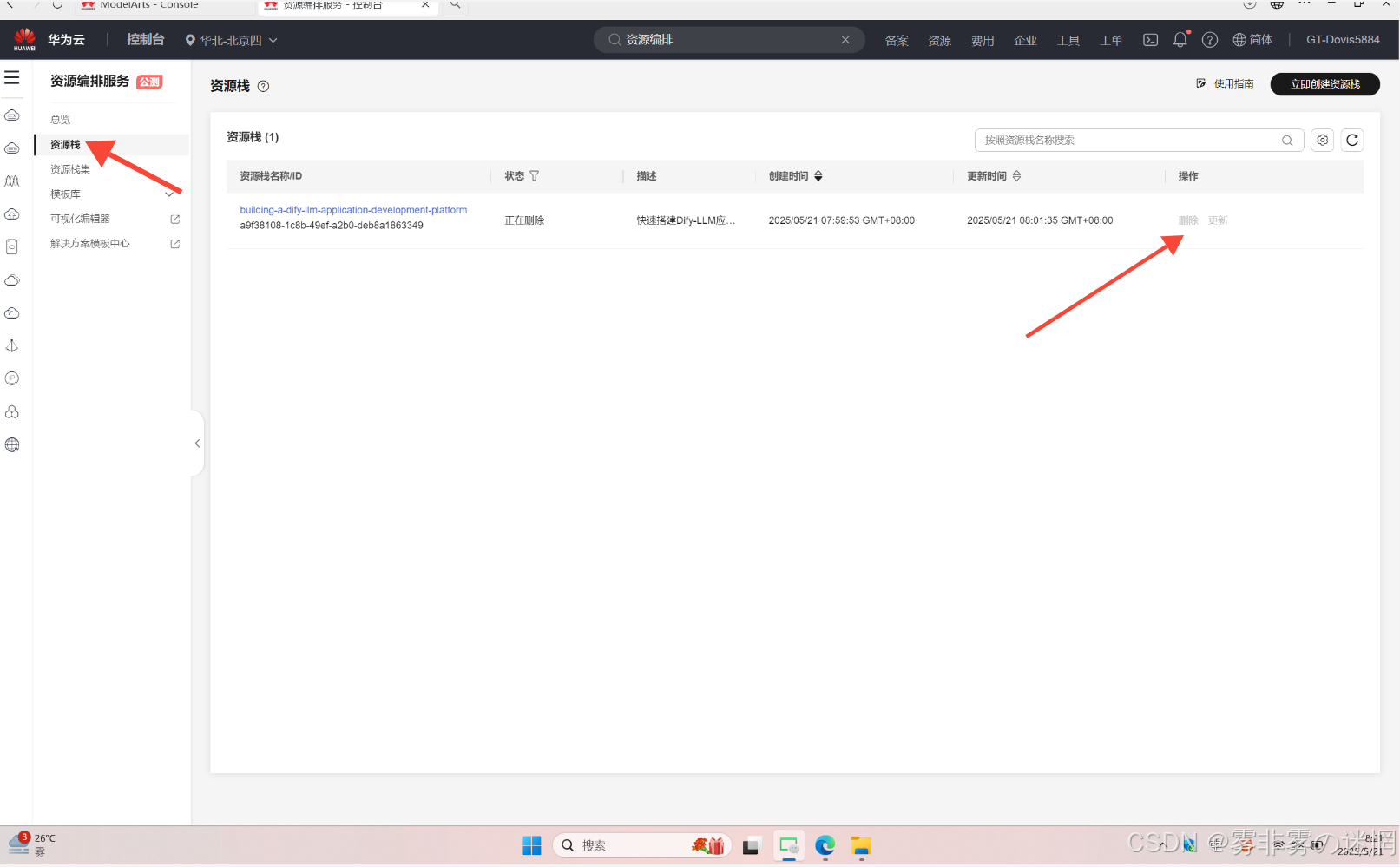1400x867 pixels.
Task: Open the elastic IP sidebar shortcut
Action: click(12, 378)
